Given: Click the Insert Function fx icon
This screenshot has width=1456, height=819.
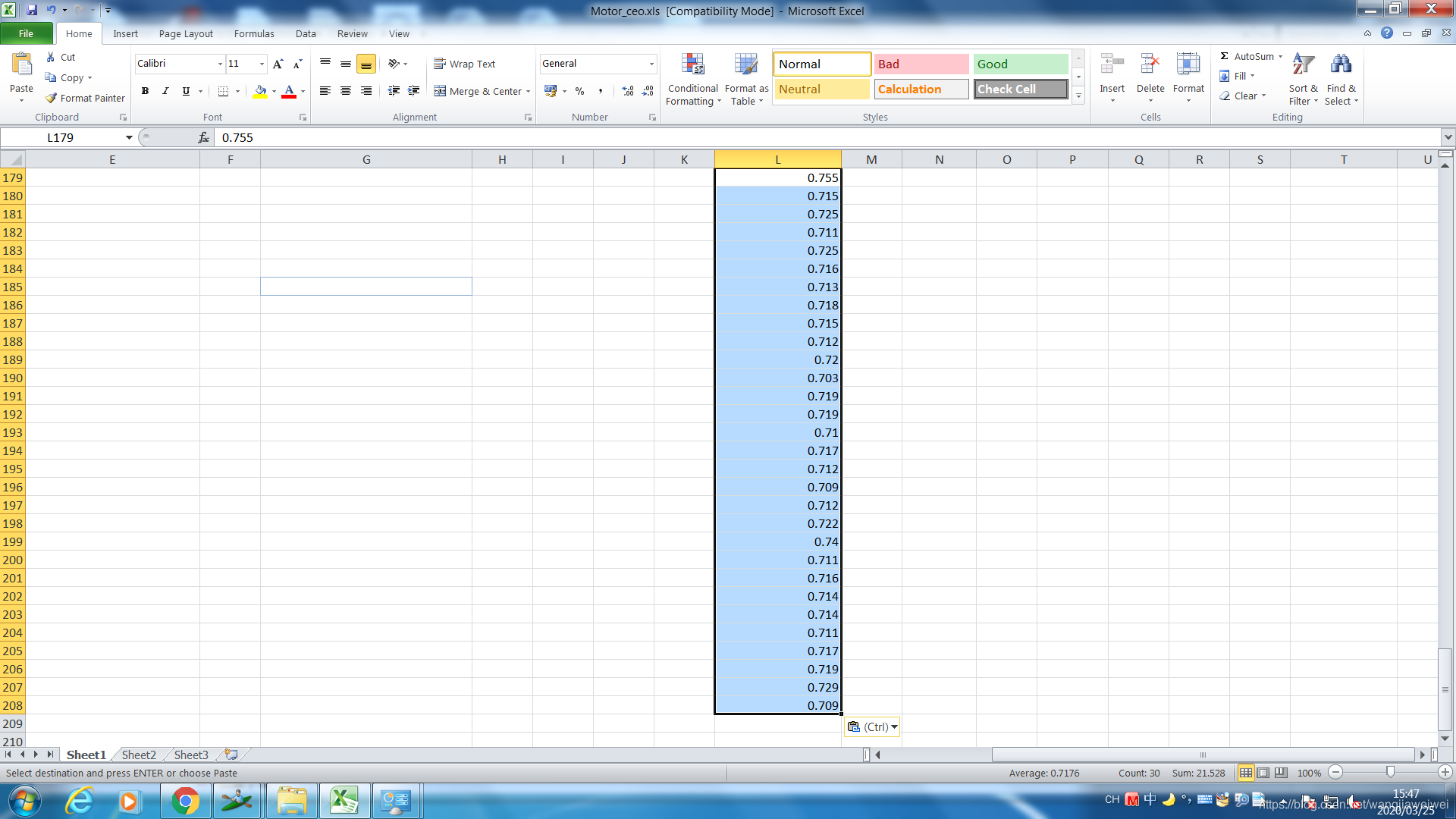Looking at the screenshot, I should [203, 137].
